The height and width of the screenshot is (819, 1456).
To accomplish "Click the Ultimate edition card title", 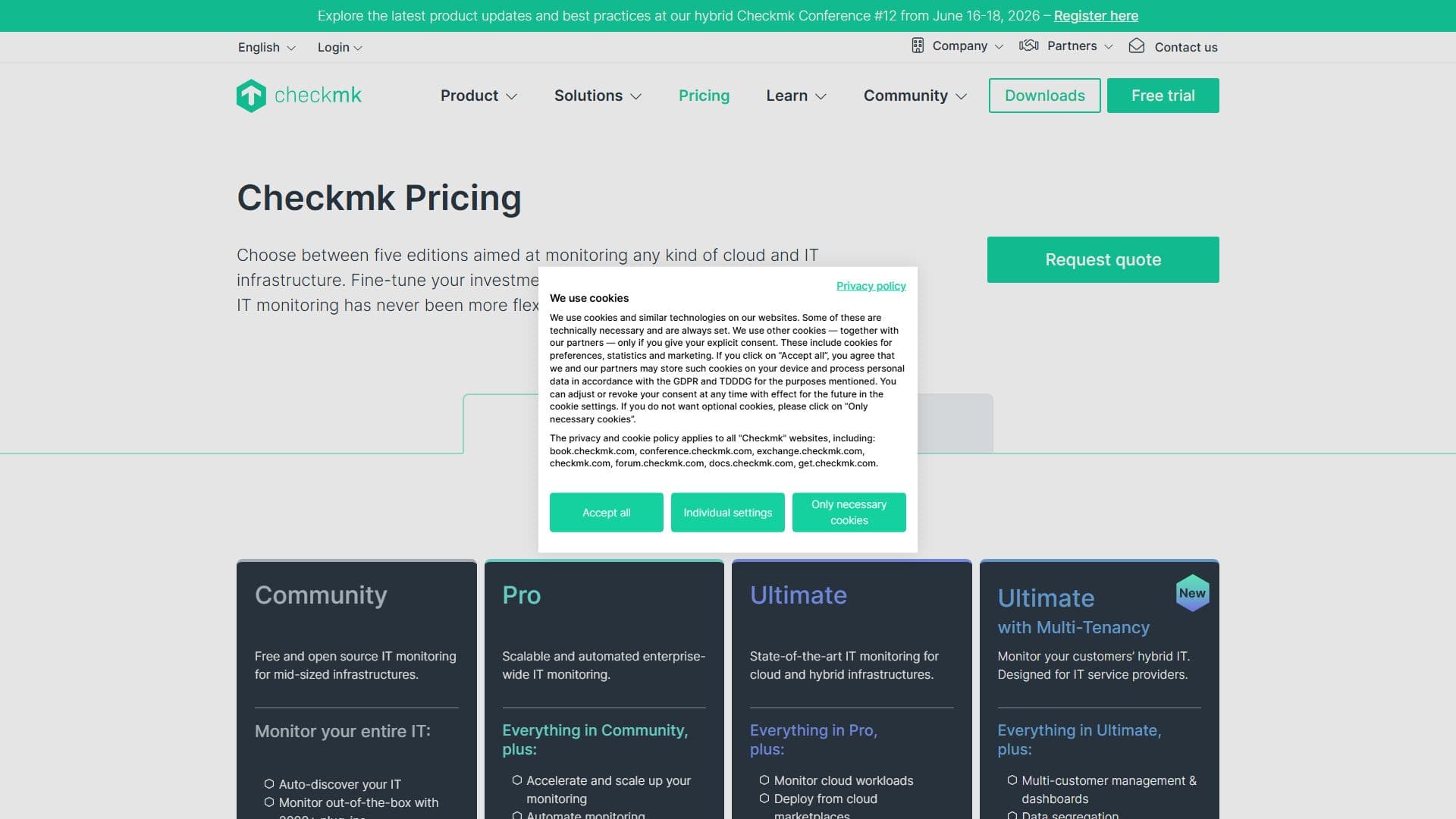I will pos(798,595).
